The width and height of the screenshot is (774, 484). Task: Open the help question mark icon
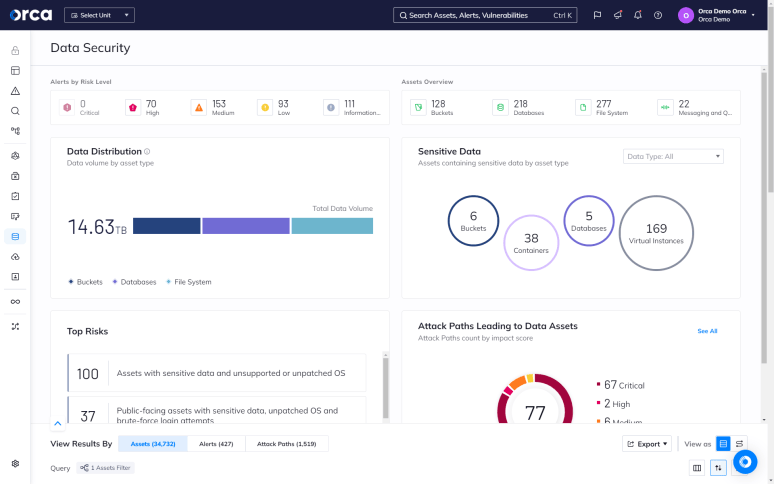pos(658,15)
